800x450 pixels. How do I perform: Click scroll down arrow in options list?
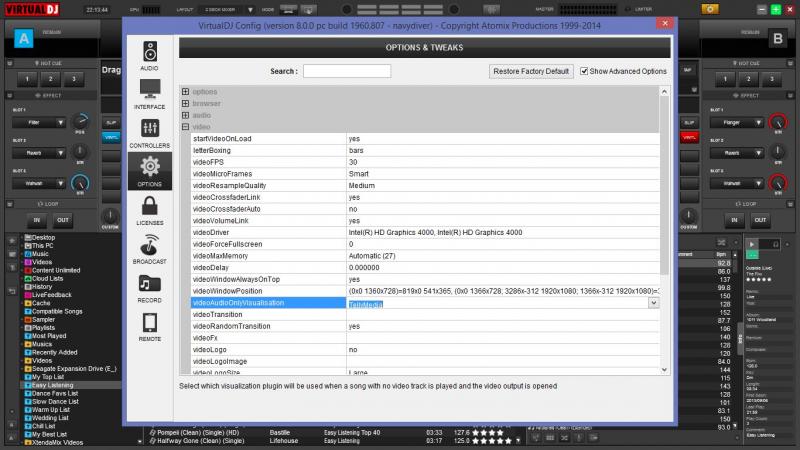664,370
